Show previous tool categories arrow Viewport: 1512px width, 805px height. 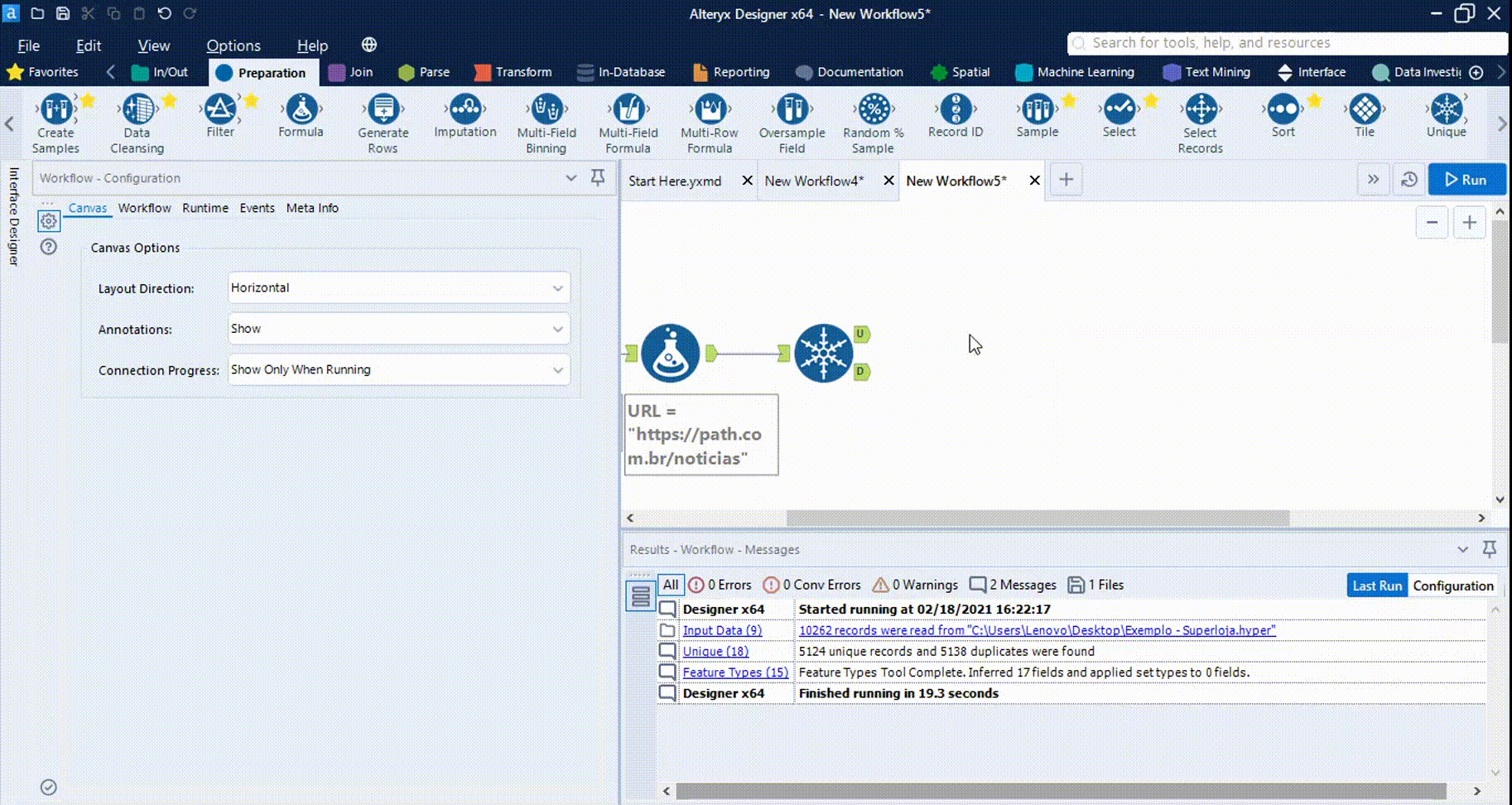click(110, 72)
